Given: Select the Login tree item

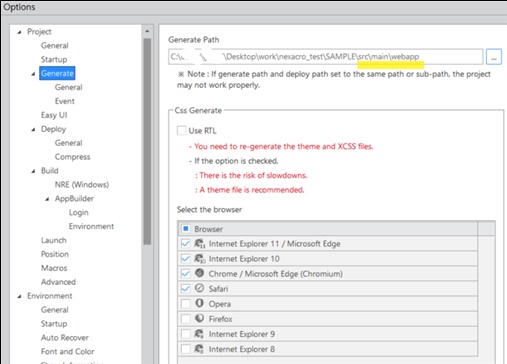Looking at the screenshot, I should pos(79,212).
